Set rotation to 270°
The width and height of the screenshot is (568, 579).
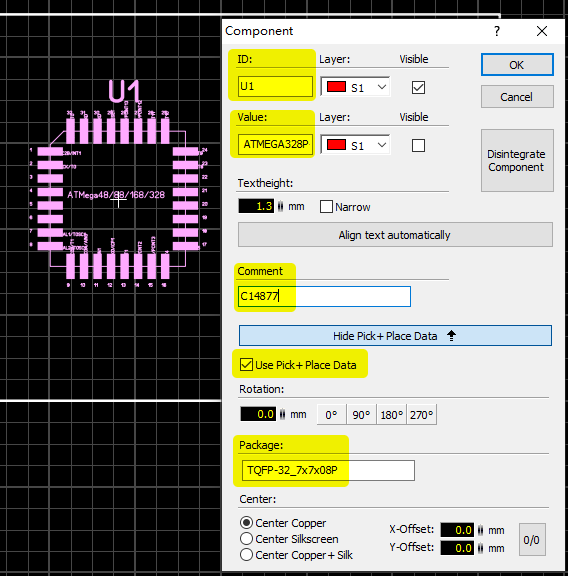coord(421,415)
